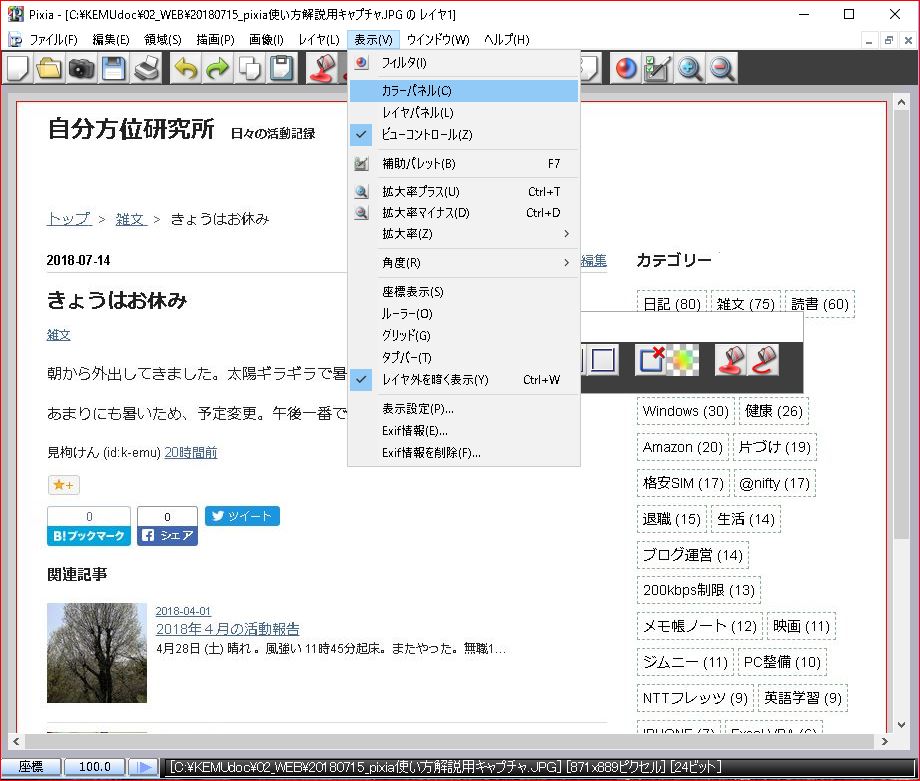Choose 拡大率プラス(U) zoom in entry

[x=464, y=192]
